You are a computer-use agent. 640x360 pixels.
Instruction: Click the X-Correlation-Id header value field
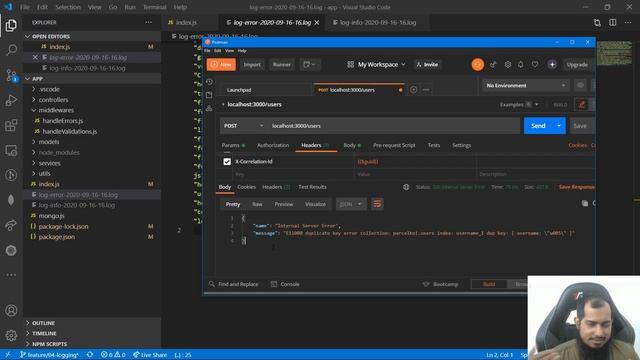pos(415,162)
